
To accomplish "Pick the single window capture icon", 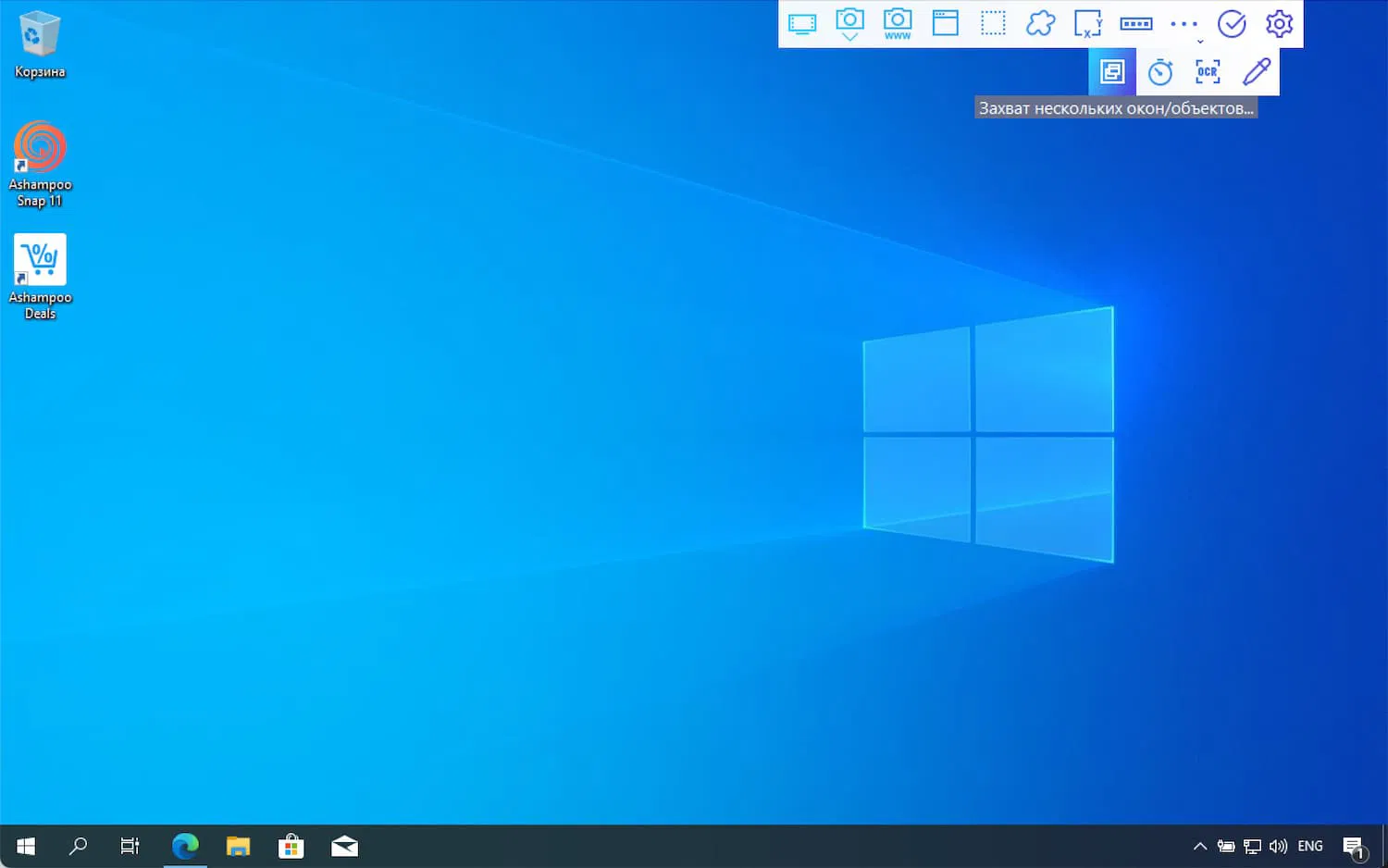I will [x=945, y=24].
